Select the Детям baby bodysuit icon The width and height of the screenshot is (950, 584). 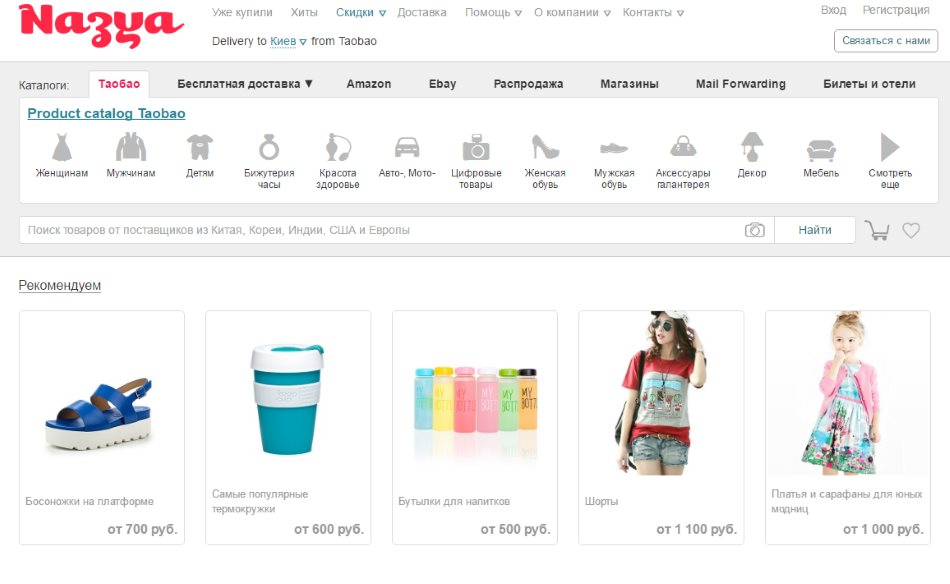click(x=199, y=147)
